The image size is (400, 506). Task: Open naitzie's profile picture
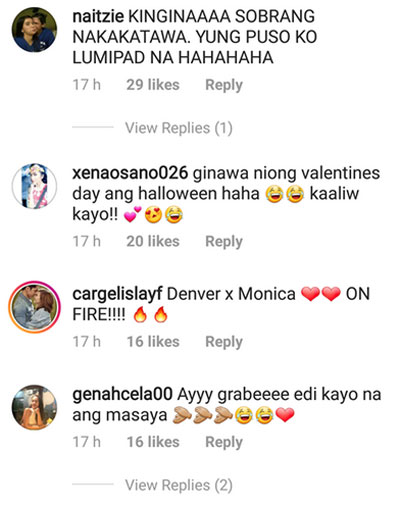pos(34,30)
